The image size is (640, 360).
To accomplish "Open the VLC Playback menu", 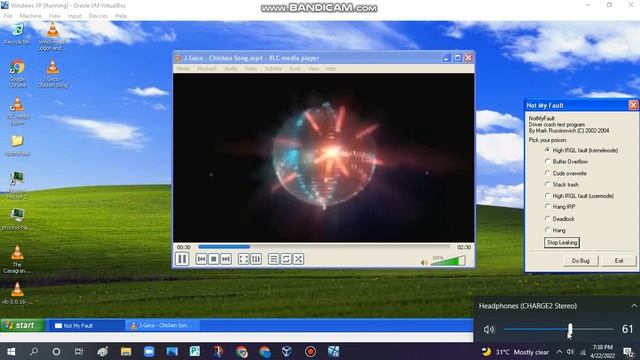I will (x=207, y=69).
